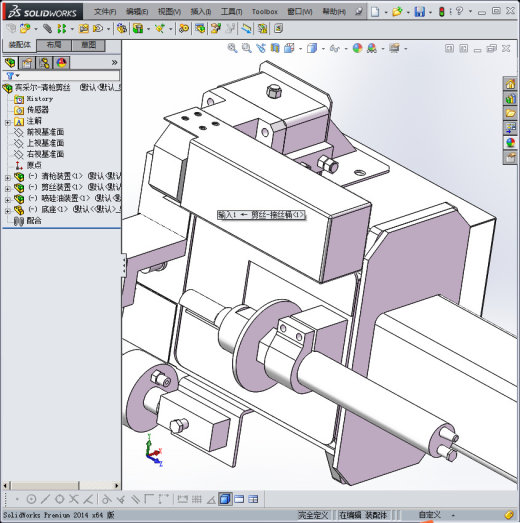Click the Edit Appearance color ball icon
Screen dimensions: 520x523
(x=357, y=48)
